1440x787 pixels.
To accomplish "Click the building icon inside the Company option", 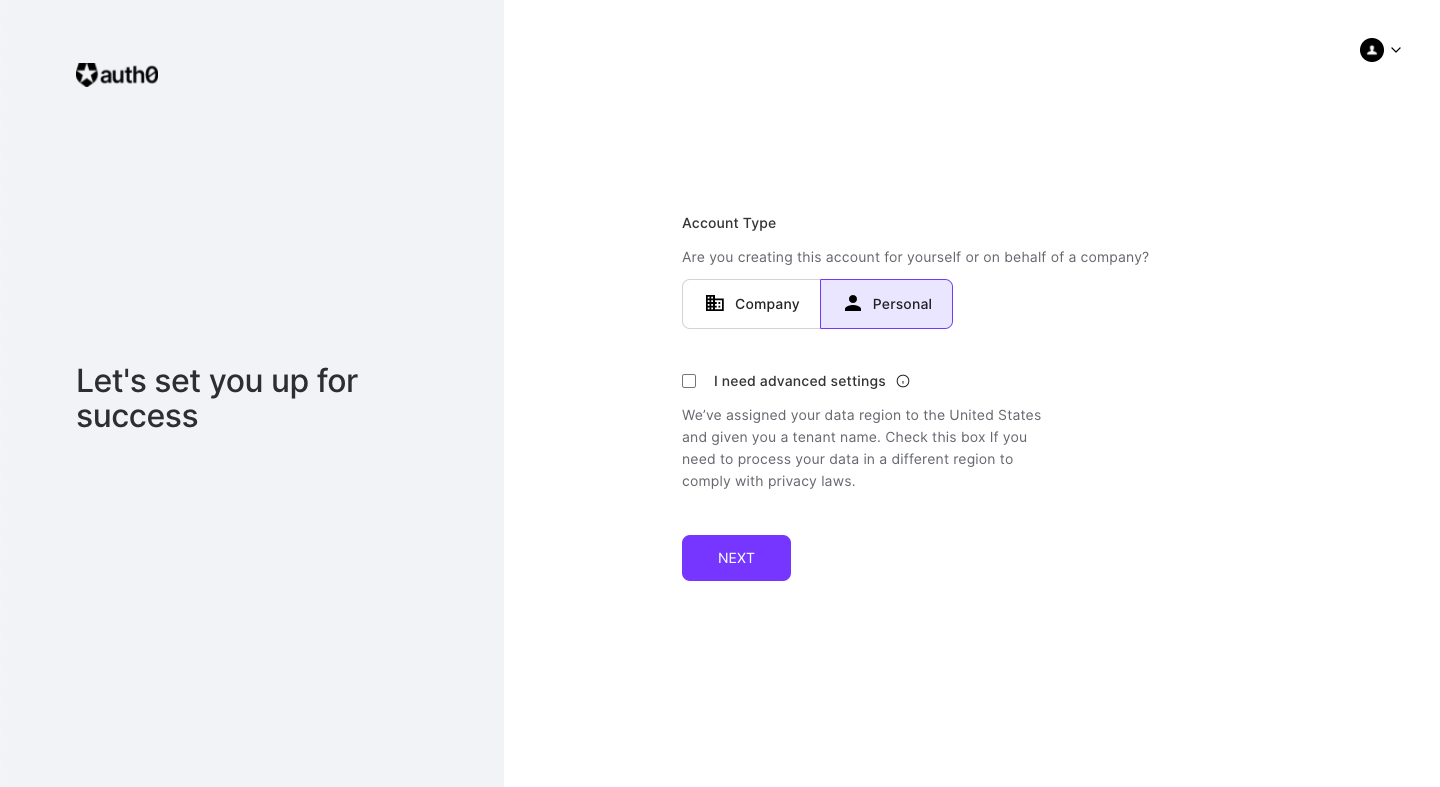I will (x=714, y=303).
